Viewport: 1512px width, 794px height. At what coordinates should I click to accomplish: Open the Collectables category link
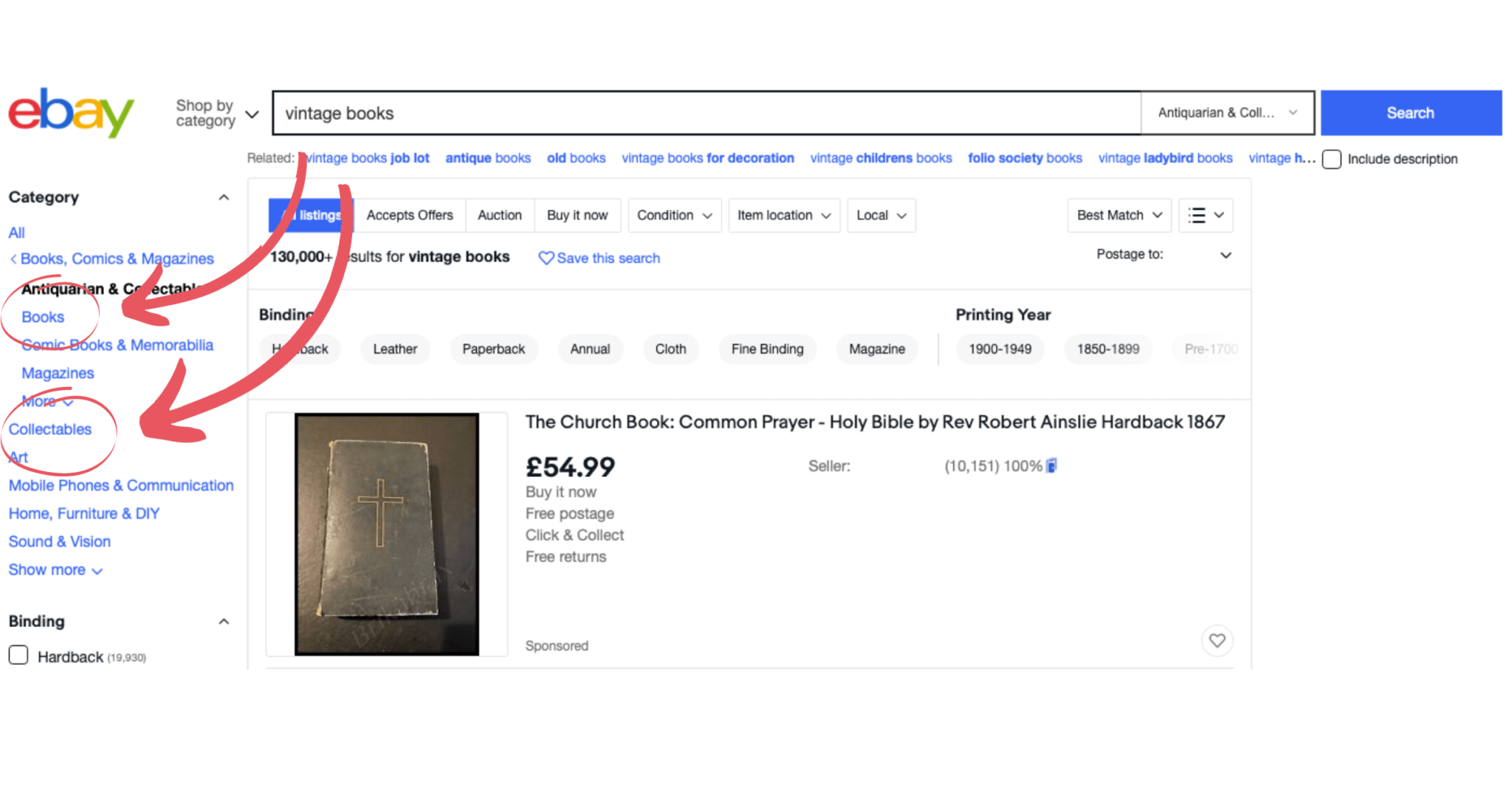click(49, 429)
